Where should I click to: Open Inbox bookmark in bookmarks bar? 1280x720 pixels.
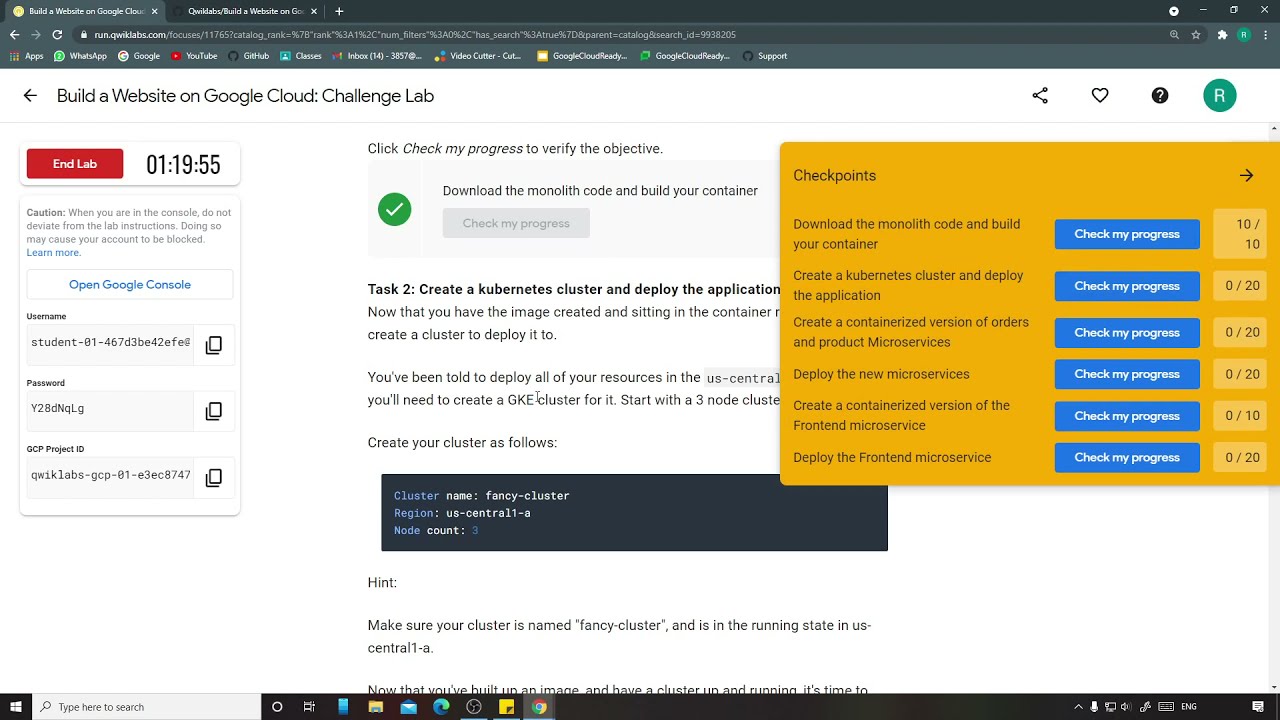coord(377,56)
